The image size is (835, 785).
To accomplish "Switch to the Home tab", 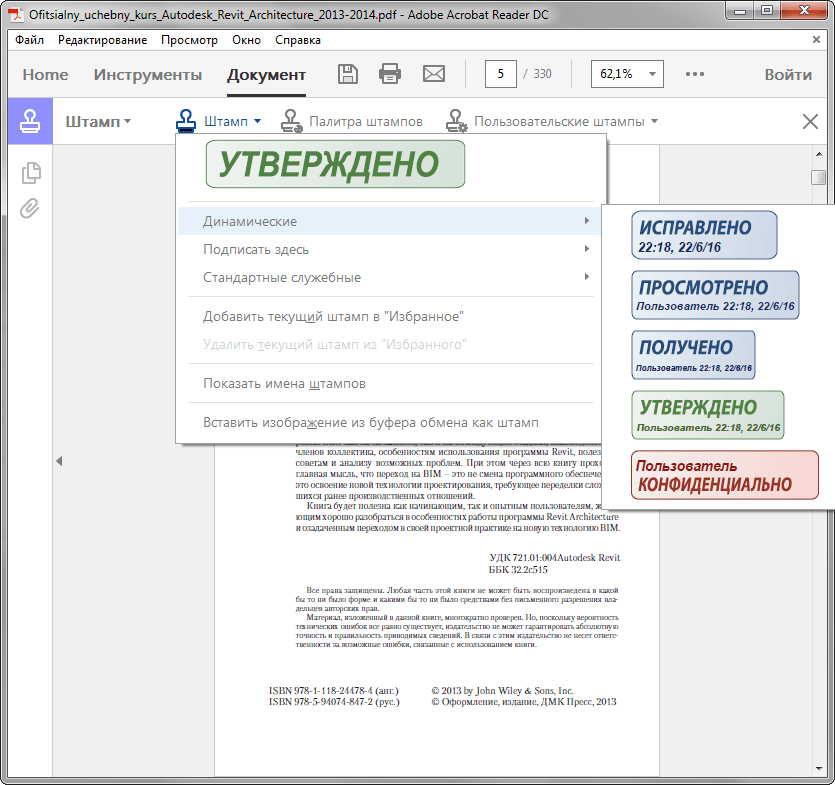I will (45, 75).
